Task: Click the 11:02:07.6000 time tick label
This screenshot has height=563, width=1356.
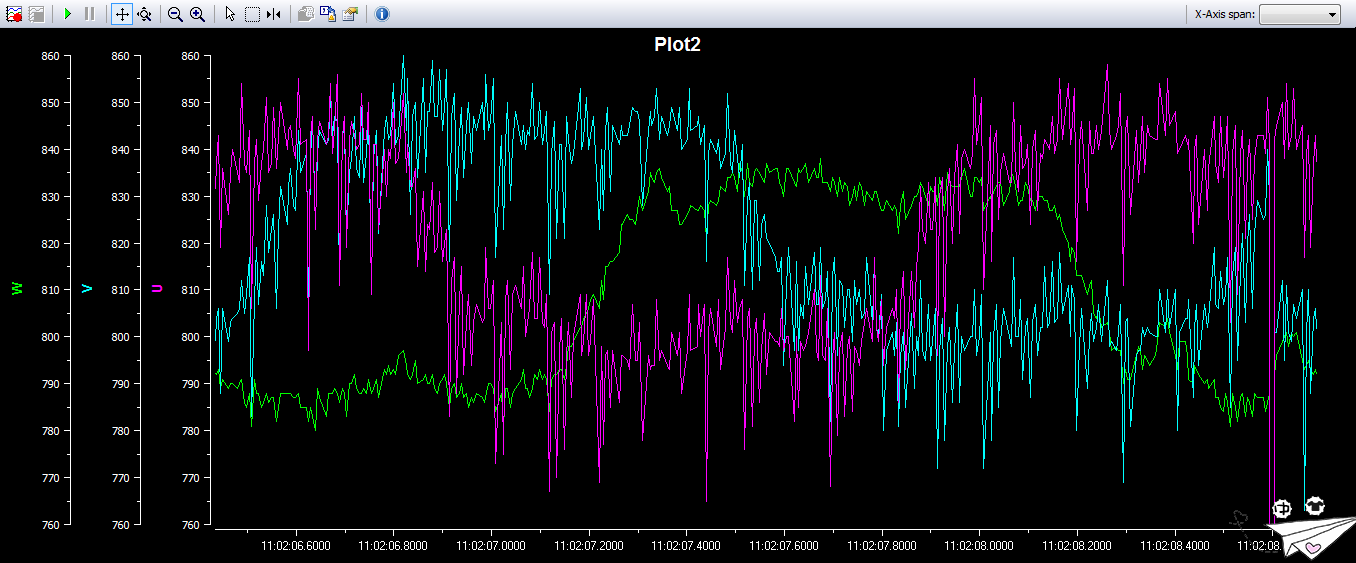Action: pos(783,546)
